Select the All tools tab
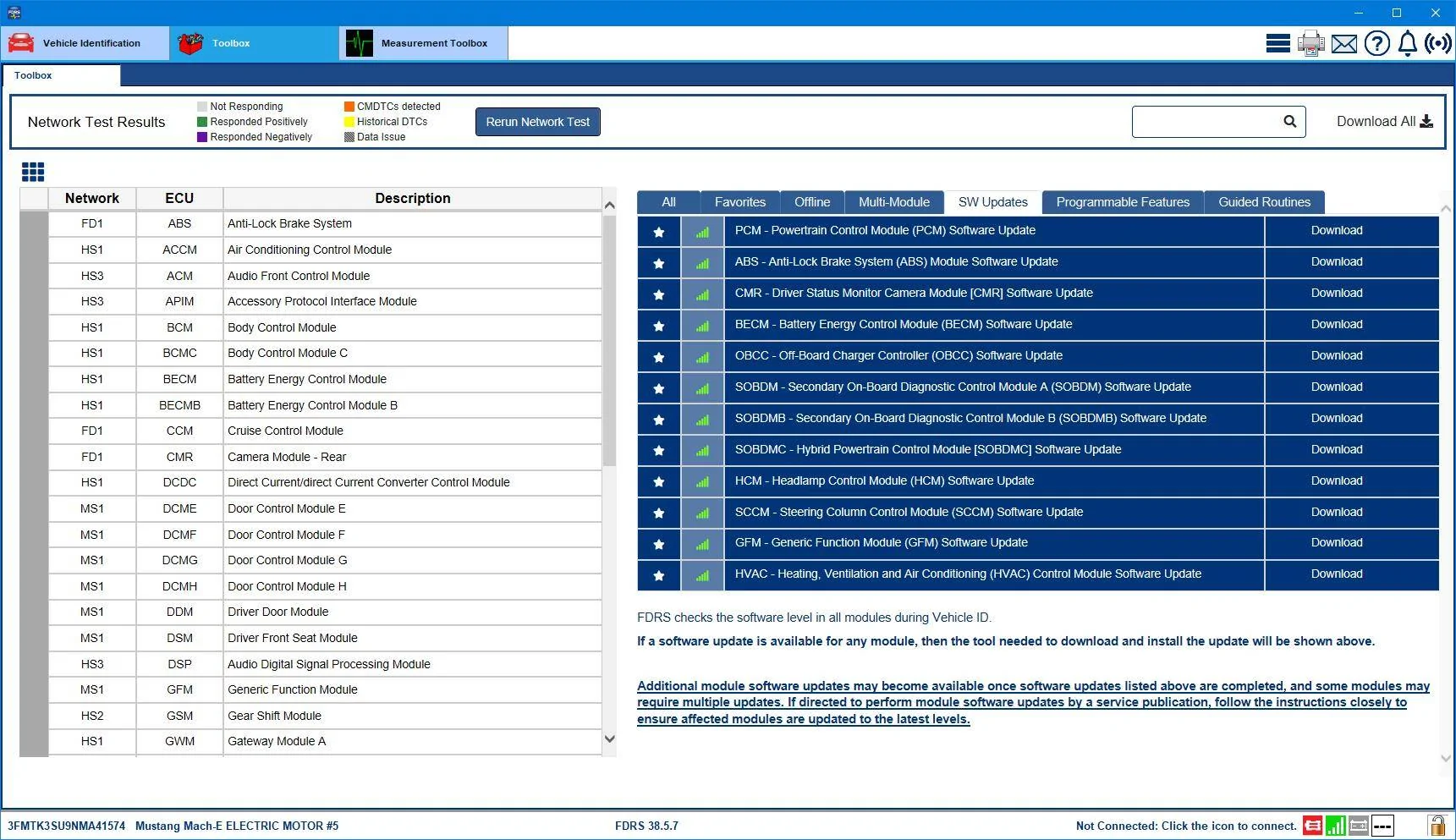The image size is (1456, 840). [668, 202]
